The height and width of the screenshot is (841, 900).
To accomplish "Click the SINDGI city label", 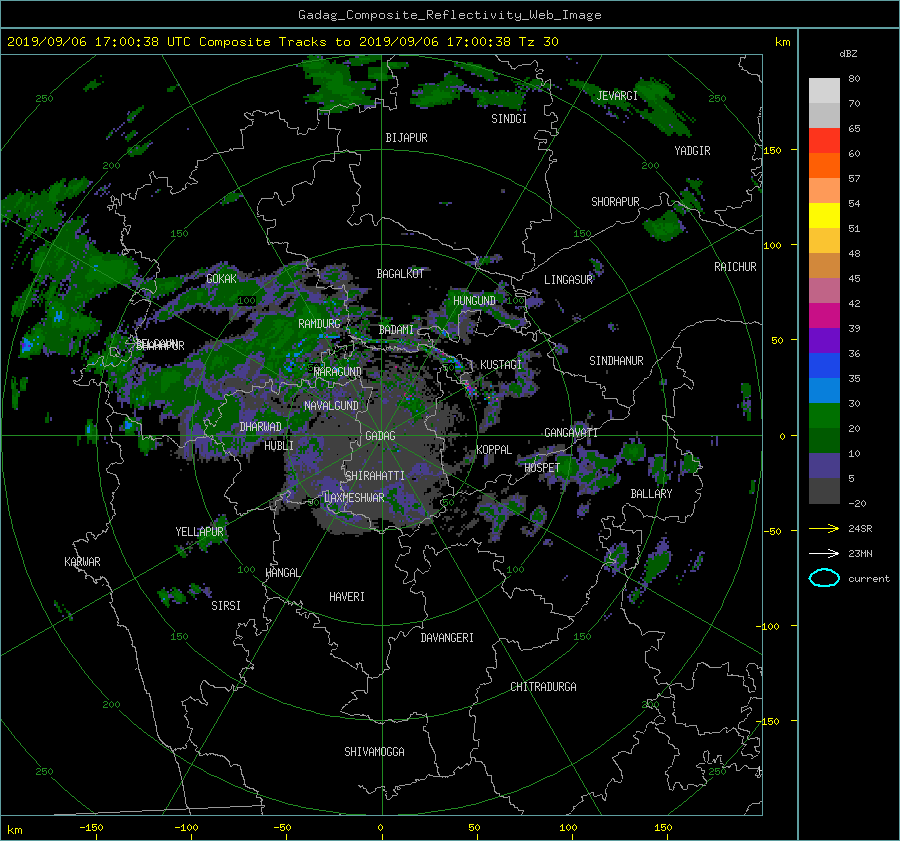I will coord(509,119).
